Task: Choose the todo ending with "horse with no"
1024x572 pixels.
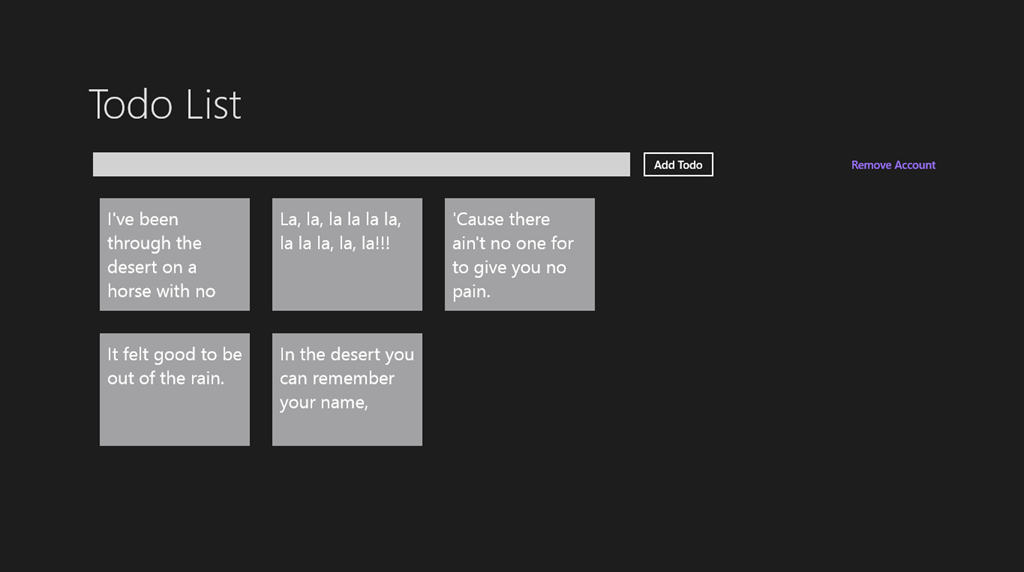Action: [x=174, y=255]
